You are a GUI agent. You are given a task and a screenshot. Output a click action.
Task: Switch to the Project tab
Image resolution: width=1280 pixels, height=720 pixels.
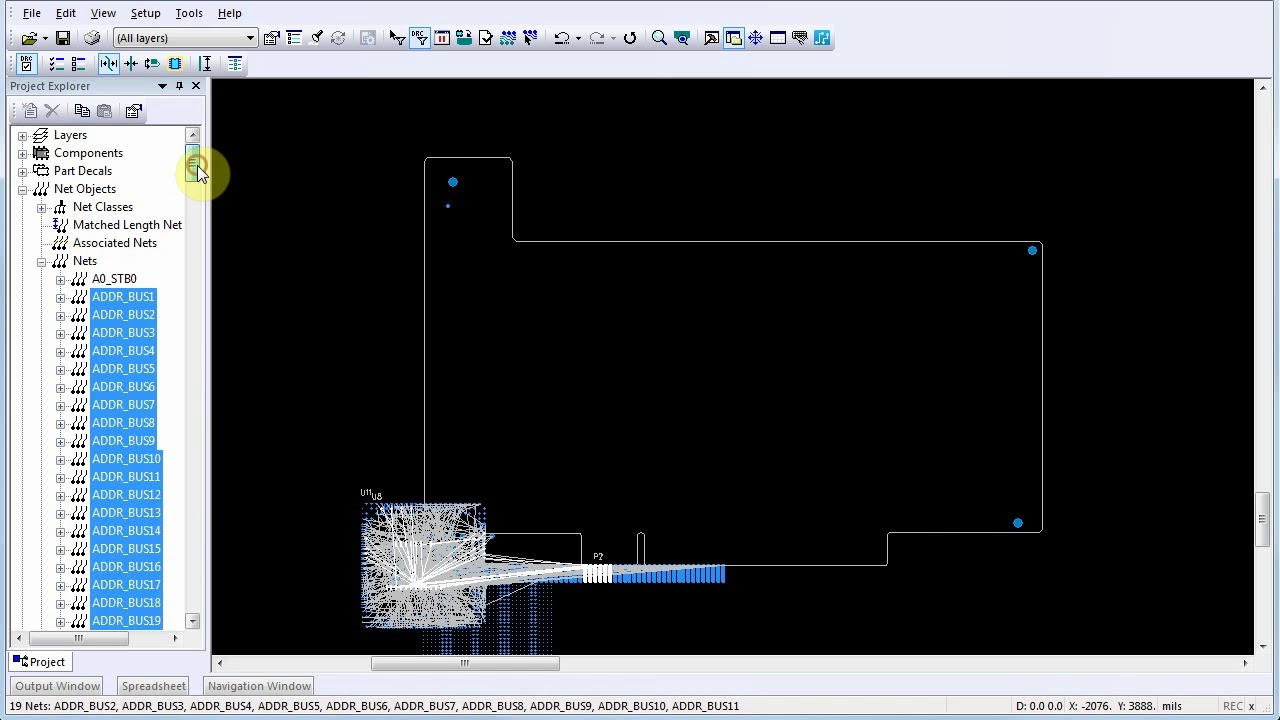[39, 662]
